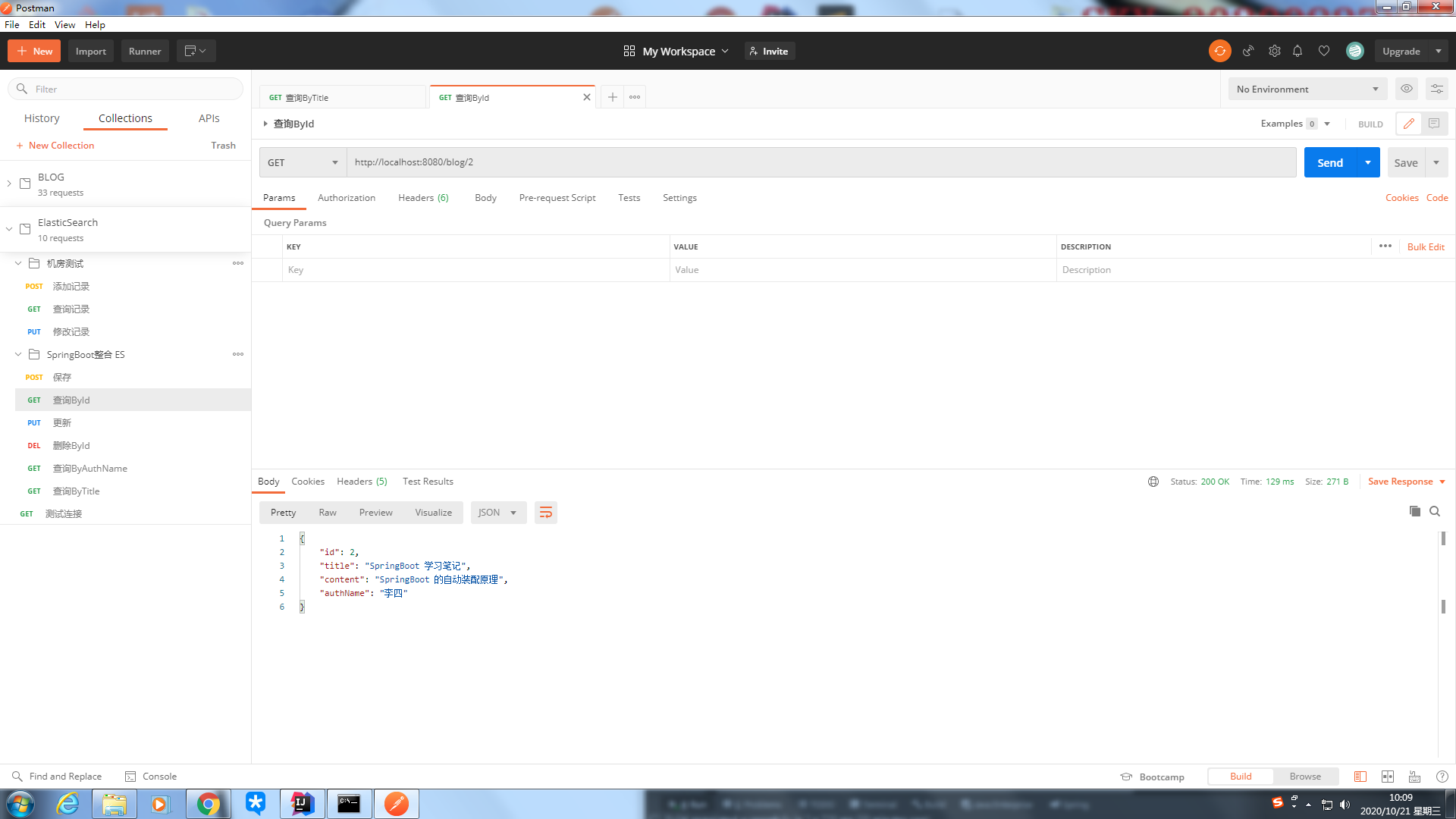Open the manage environments sliders icon

pos(1436,89)
